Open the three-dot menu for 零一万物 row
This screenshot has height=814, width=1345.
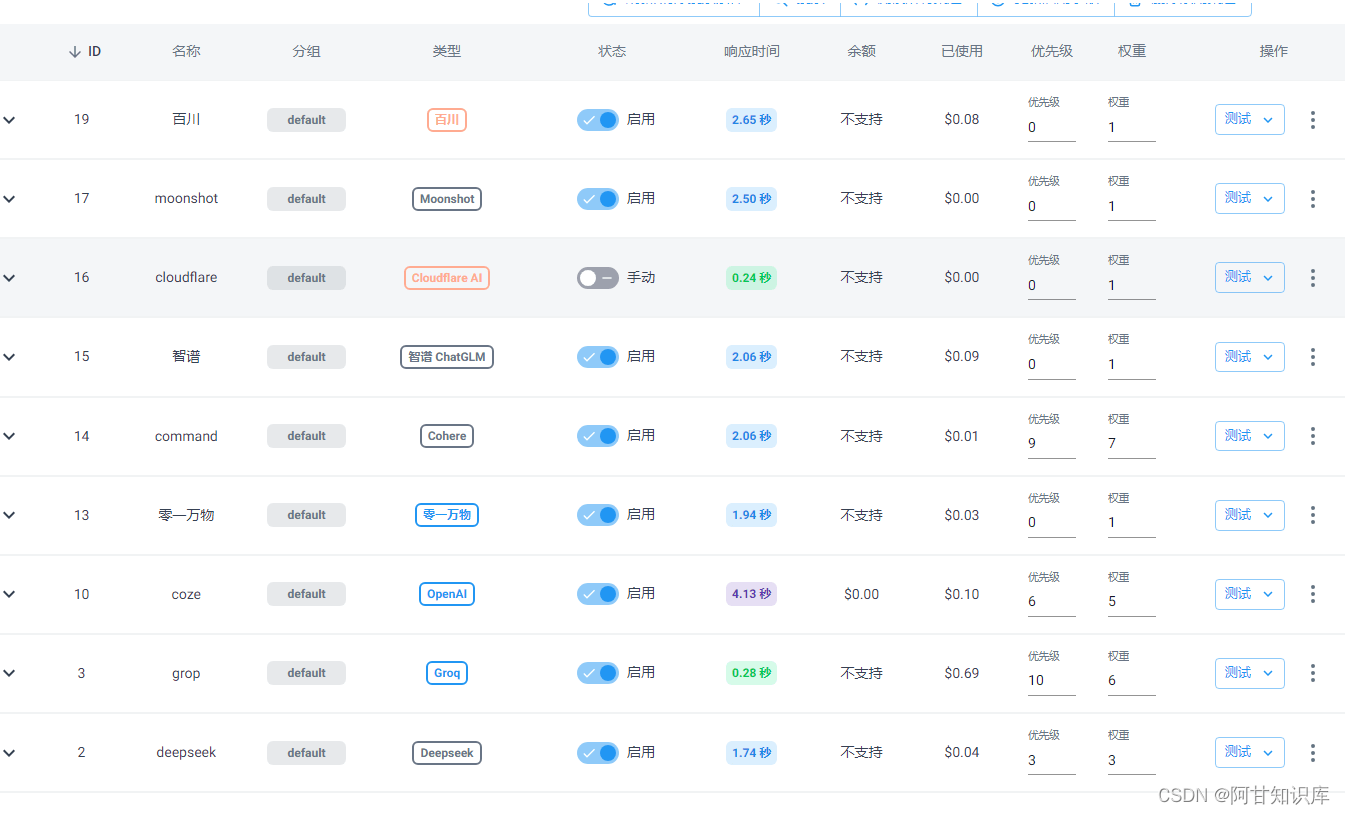pos(1312,515)
